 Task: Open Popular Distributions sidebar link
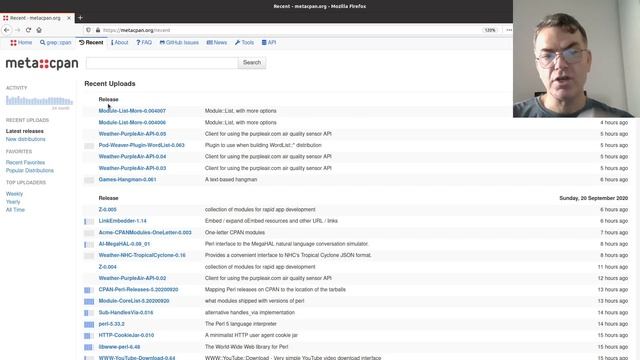[30, 171]
